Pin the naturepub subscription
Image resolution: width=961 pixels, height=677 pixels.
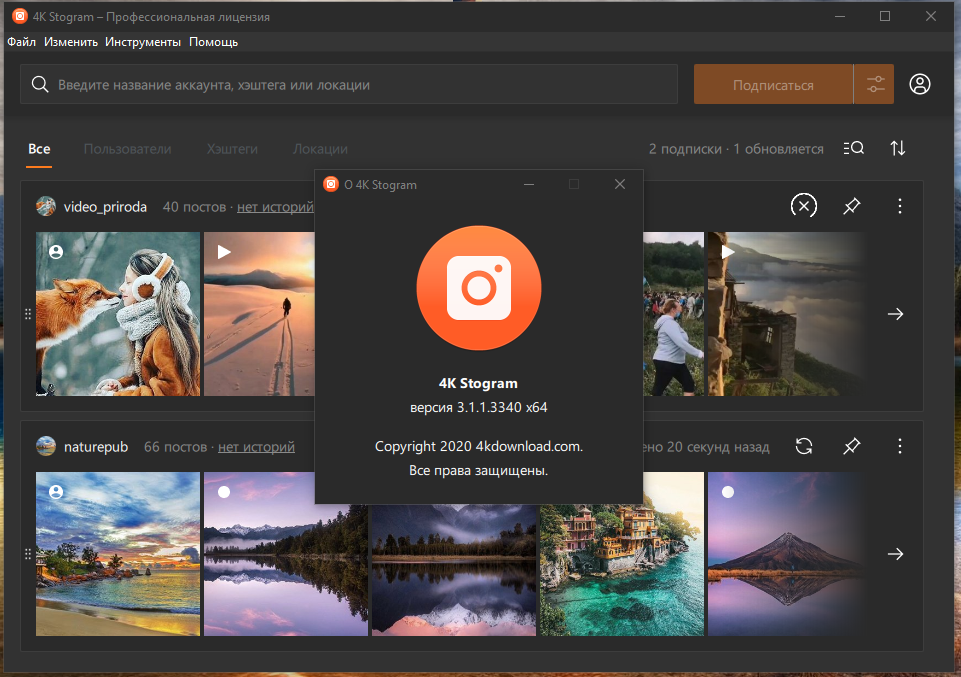tap(851, 446)
